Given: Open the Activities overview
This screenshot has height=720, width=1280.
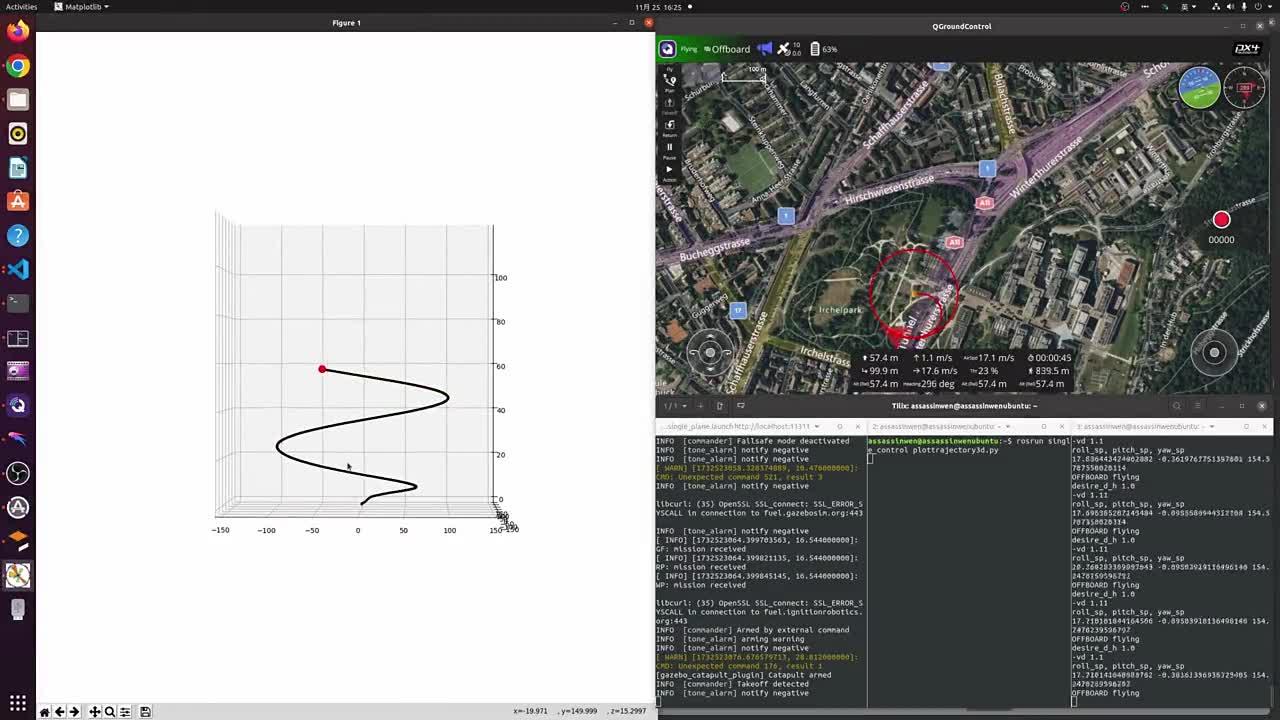Looking at the screenshot, I should pos(21,7).
